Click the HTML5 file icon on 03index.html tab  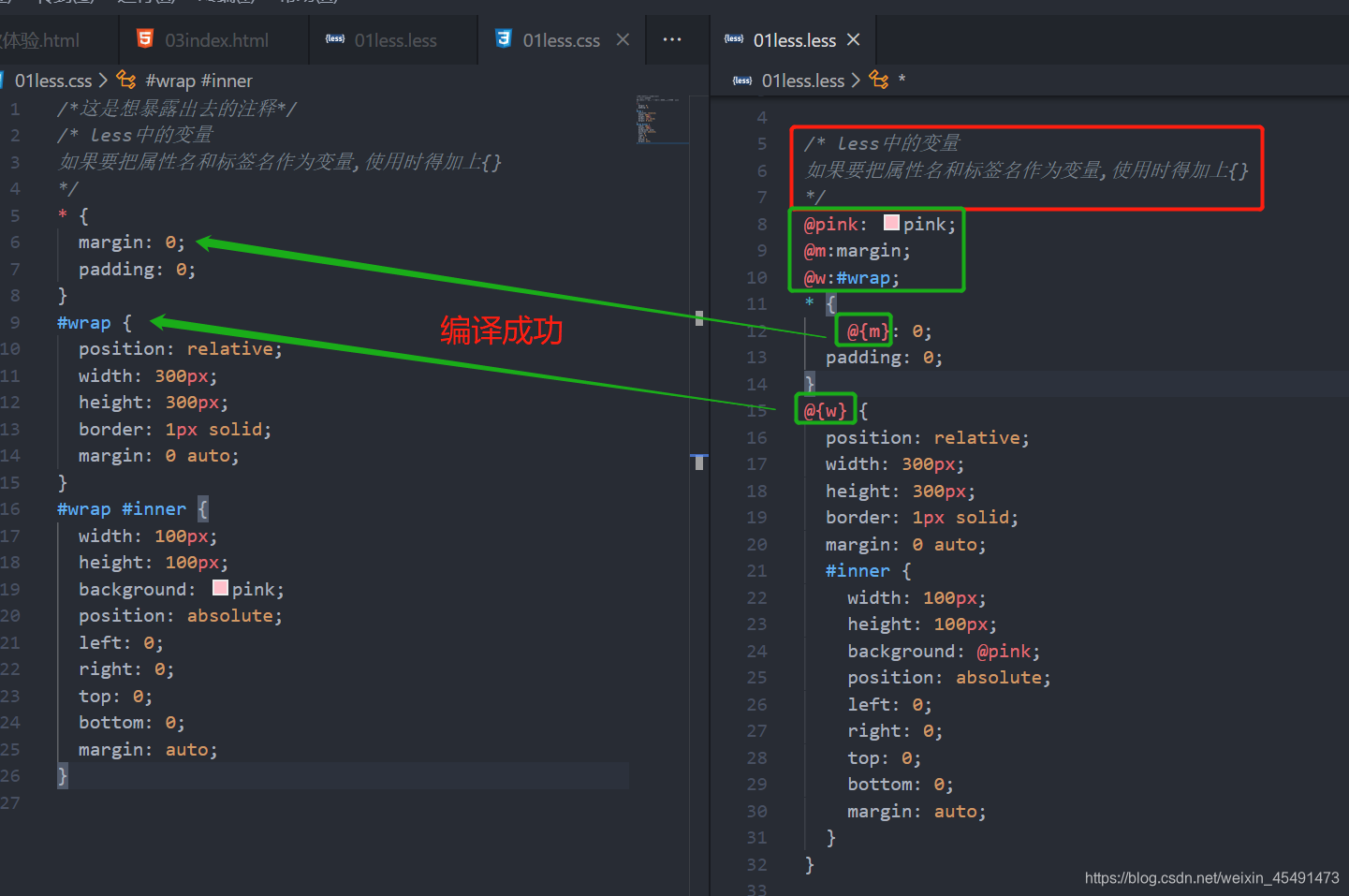(x=144, y=38)
